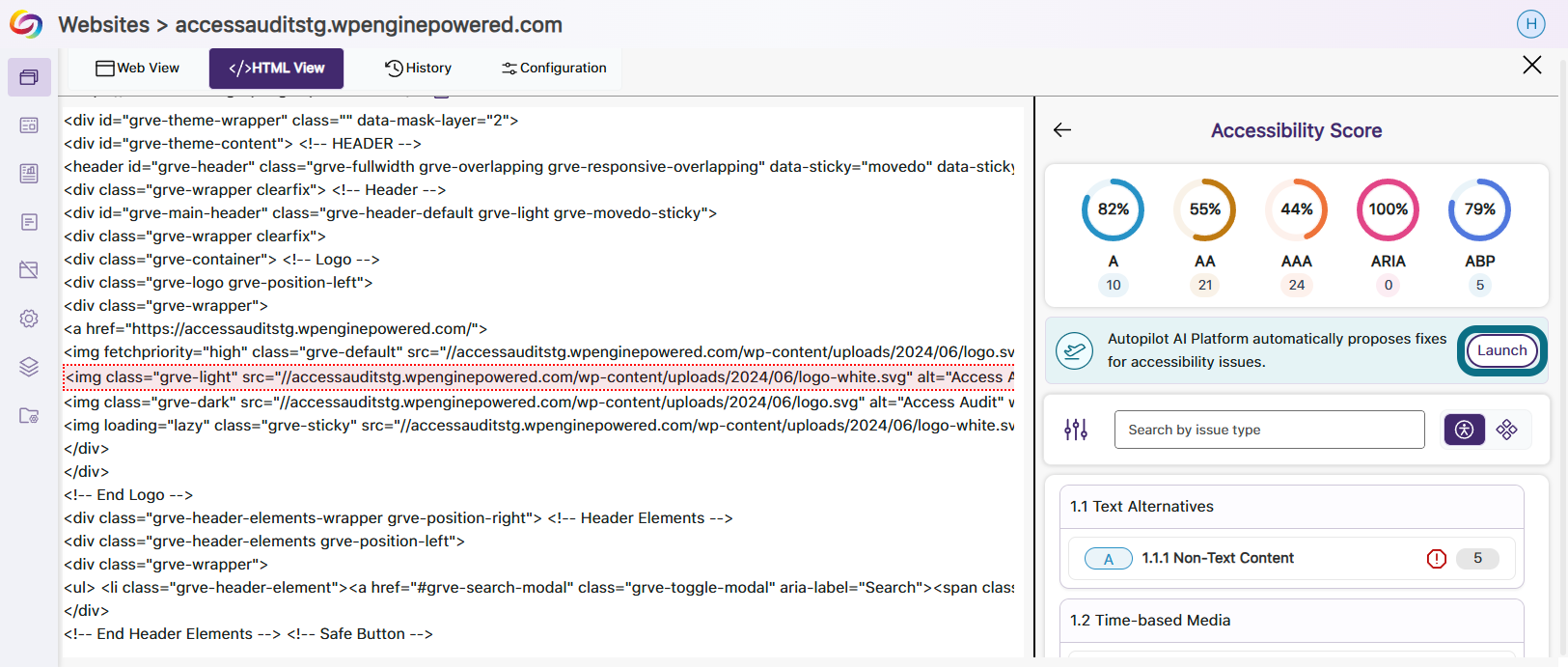
Task: Open the Configuration tab
Action: (x=554, y=69)
